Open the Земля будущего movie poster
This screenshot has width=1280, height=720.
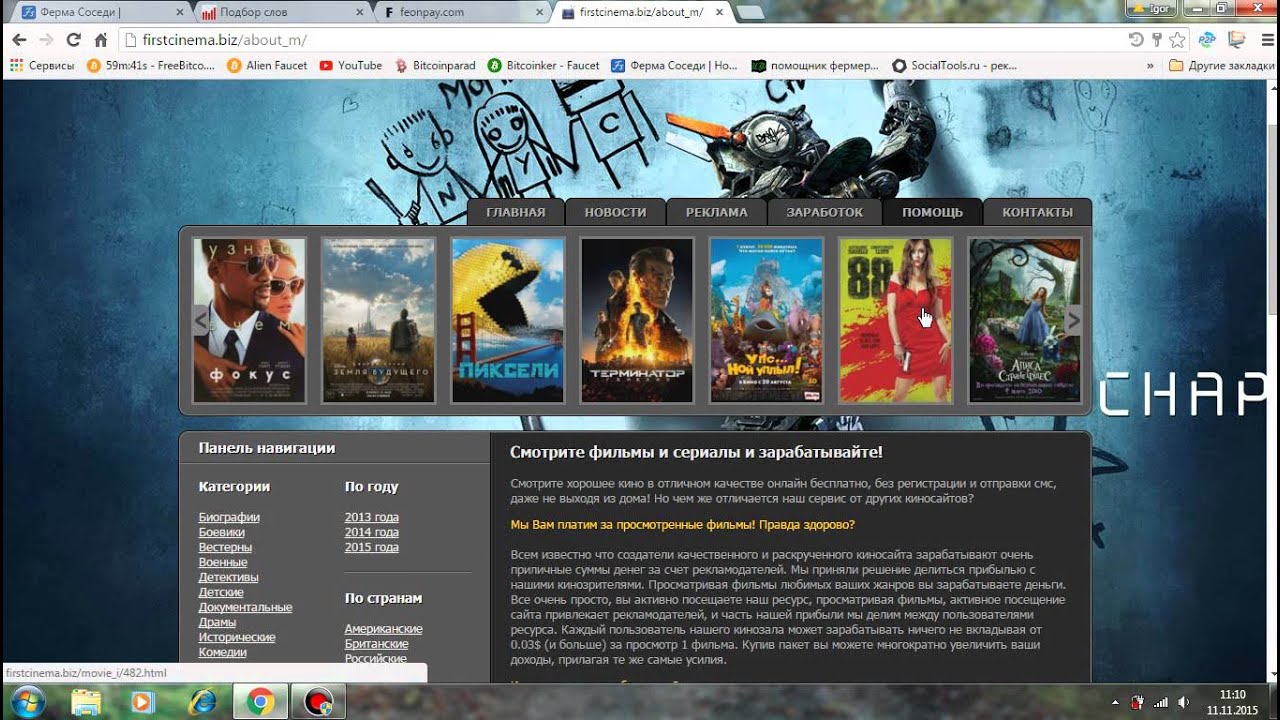coord(379,320)
